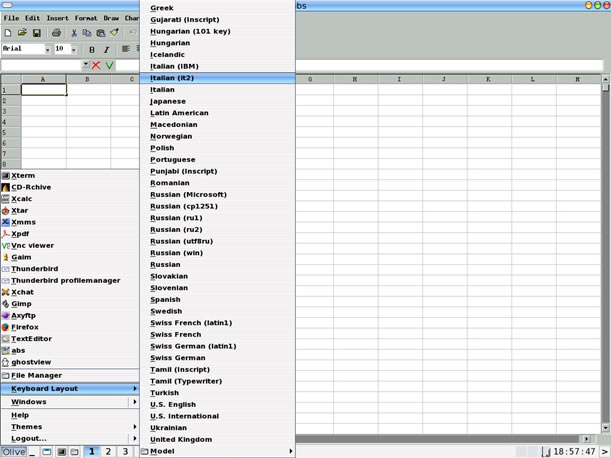This screenshot has height=458, width=611.
Task: Click spreadsheet cell A1
Action: point(43,90)
